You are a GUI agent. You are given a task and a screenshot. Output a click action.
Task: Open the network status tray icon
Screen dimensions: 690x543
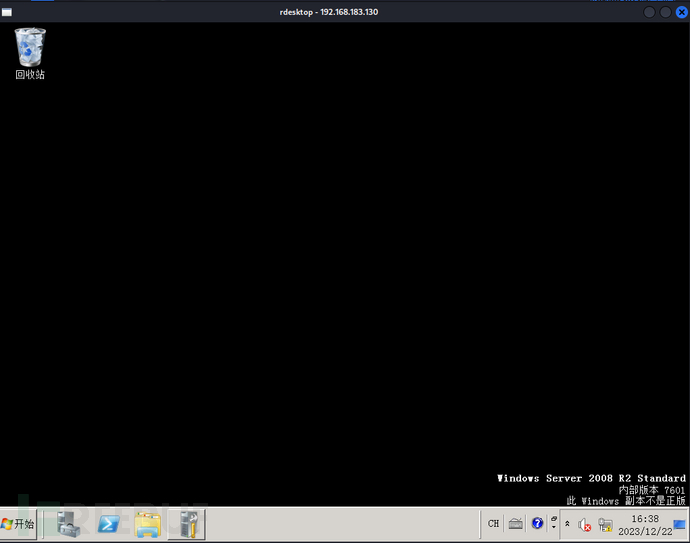pyautogui.click(x=605, y=524)
